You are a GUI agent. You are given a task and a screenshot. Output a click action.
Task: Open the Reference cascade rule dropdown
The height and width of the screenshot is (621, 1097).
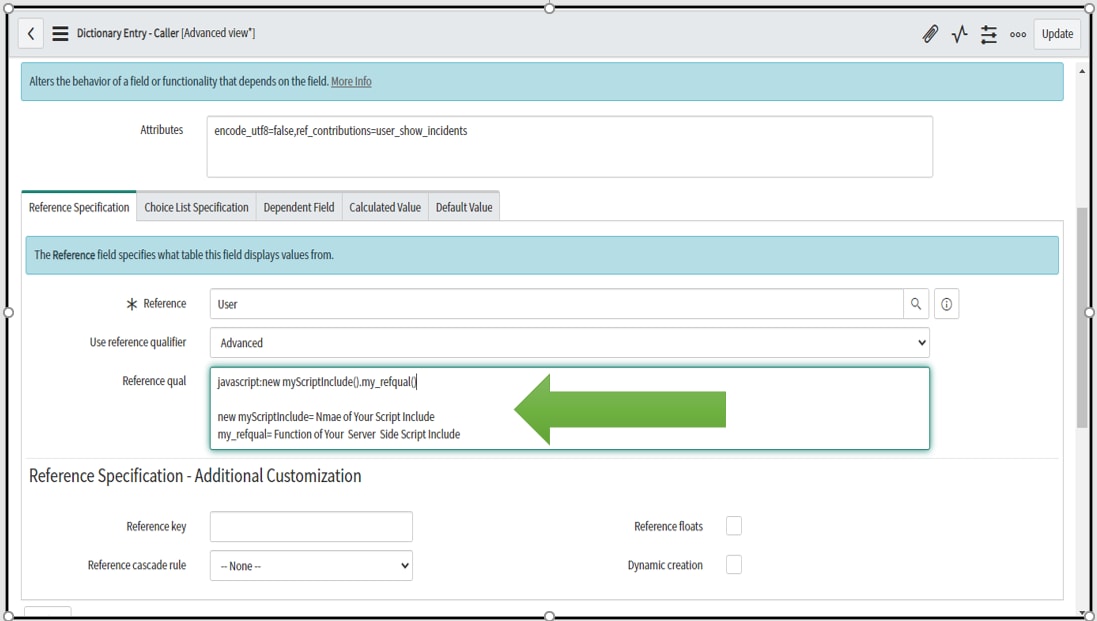click(x=310, y=565)
